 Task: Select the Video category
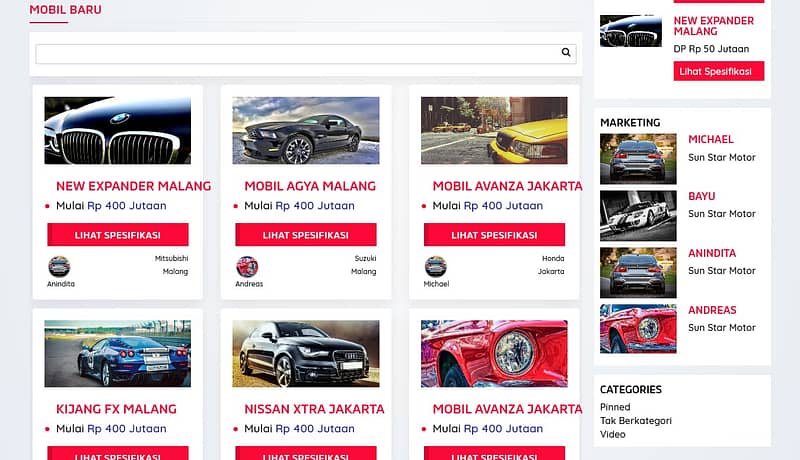612,435
